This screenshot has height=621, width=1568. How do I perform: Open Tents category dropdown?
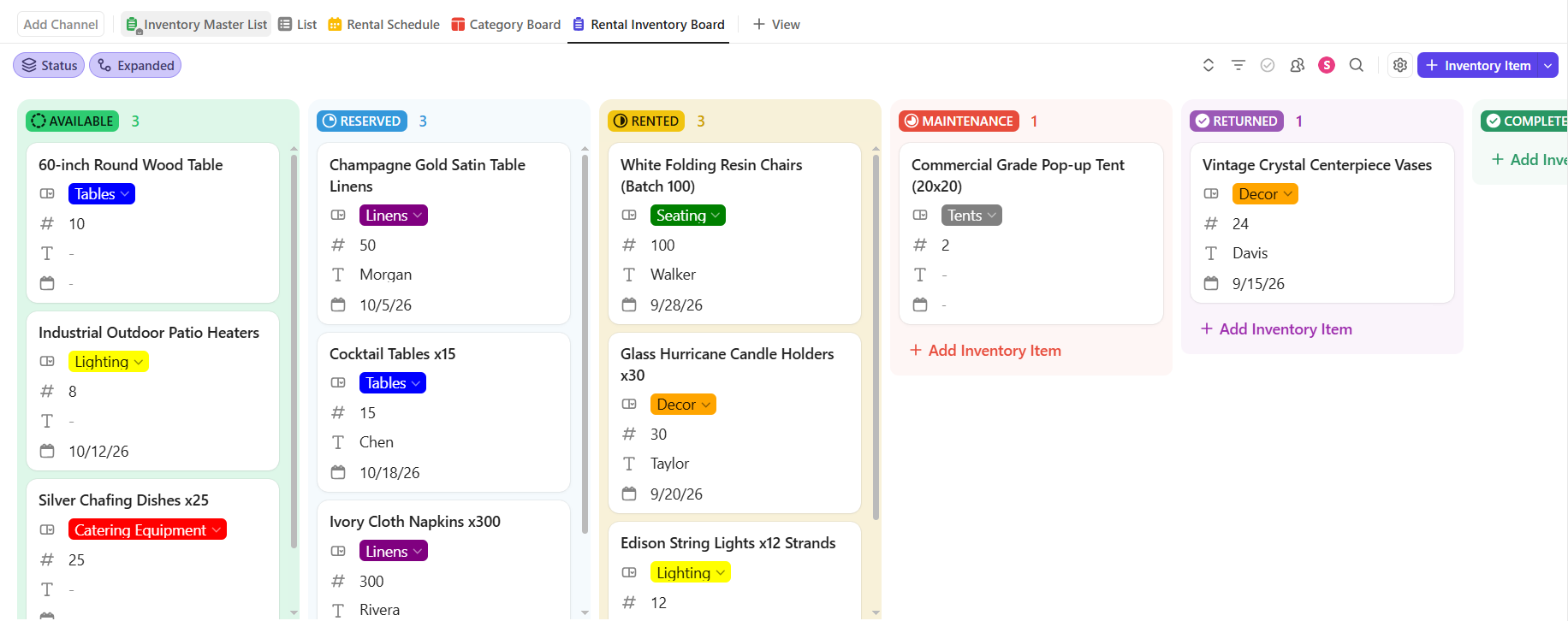(x=971, y=216)
